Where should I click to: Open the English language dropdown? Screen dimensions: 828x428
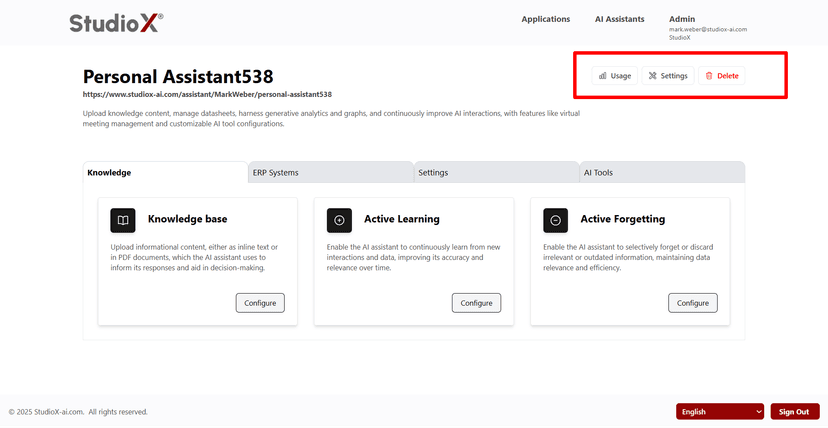pos(720,411)
